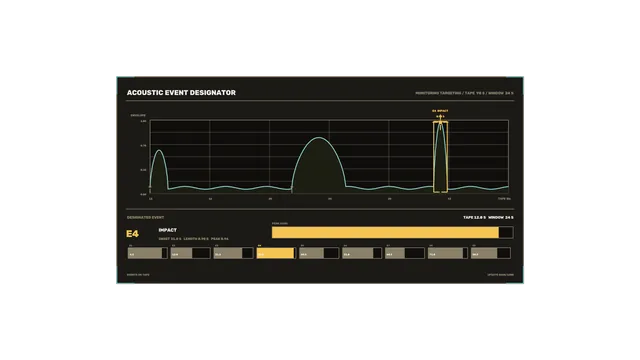Select the E2 event bar
This screenshot has height=360, width=640.
[191, 253]
